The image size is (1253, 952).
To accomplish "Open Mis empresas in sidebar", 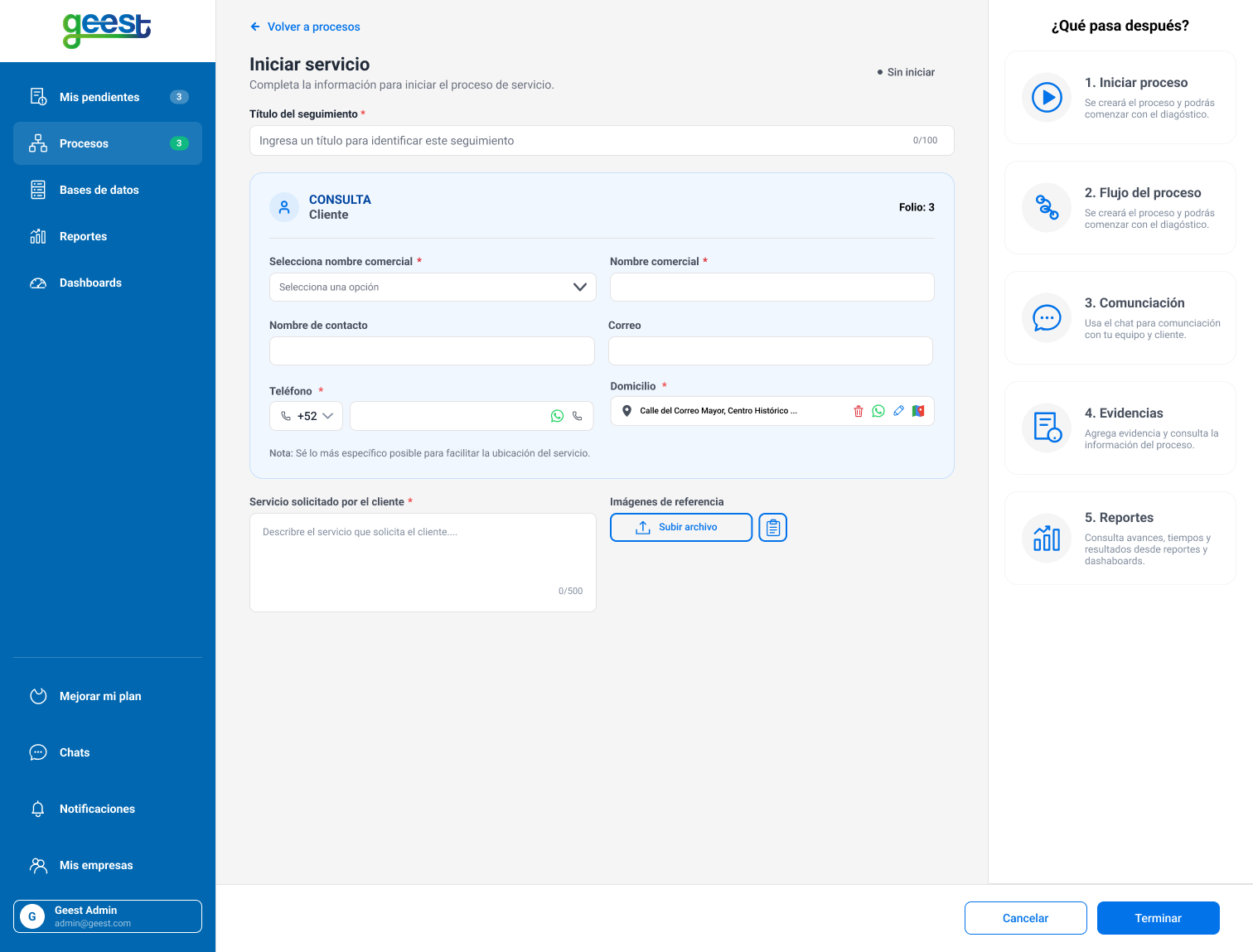I will 108,865.
